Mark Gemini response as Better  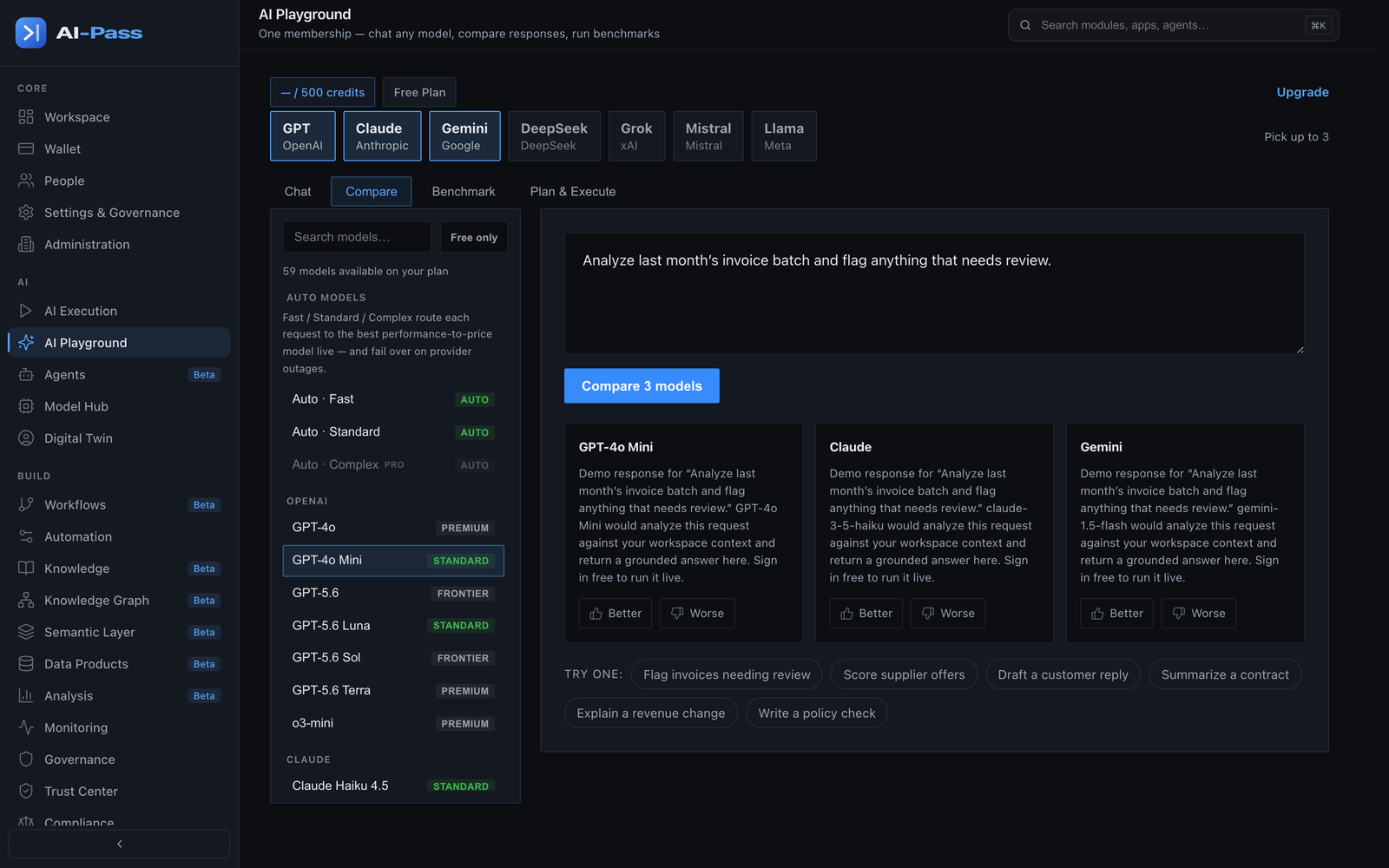(x=1116, y=614)
